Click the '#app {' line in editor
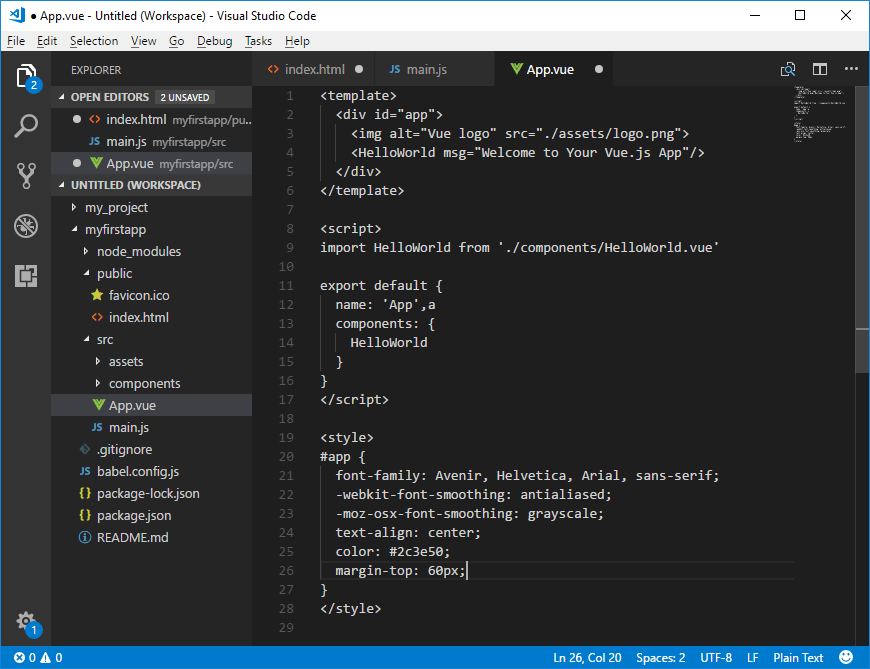Image resolution: width=870 pixels, height=669 pixels. click(342, 457)
